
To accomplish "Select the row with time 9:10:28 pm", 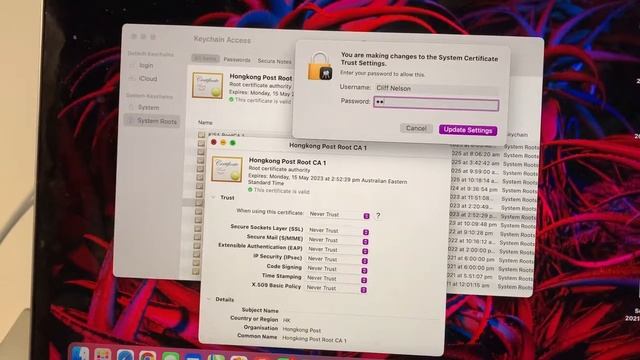I will pyautogui.click(x=491, y=233).
